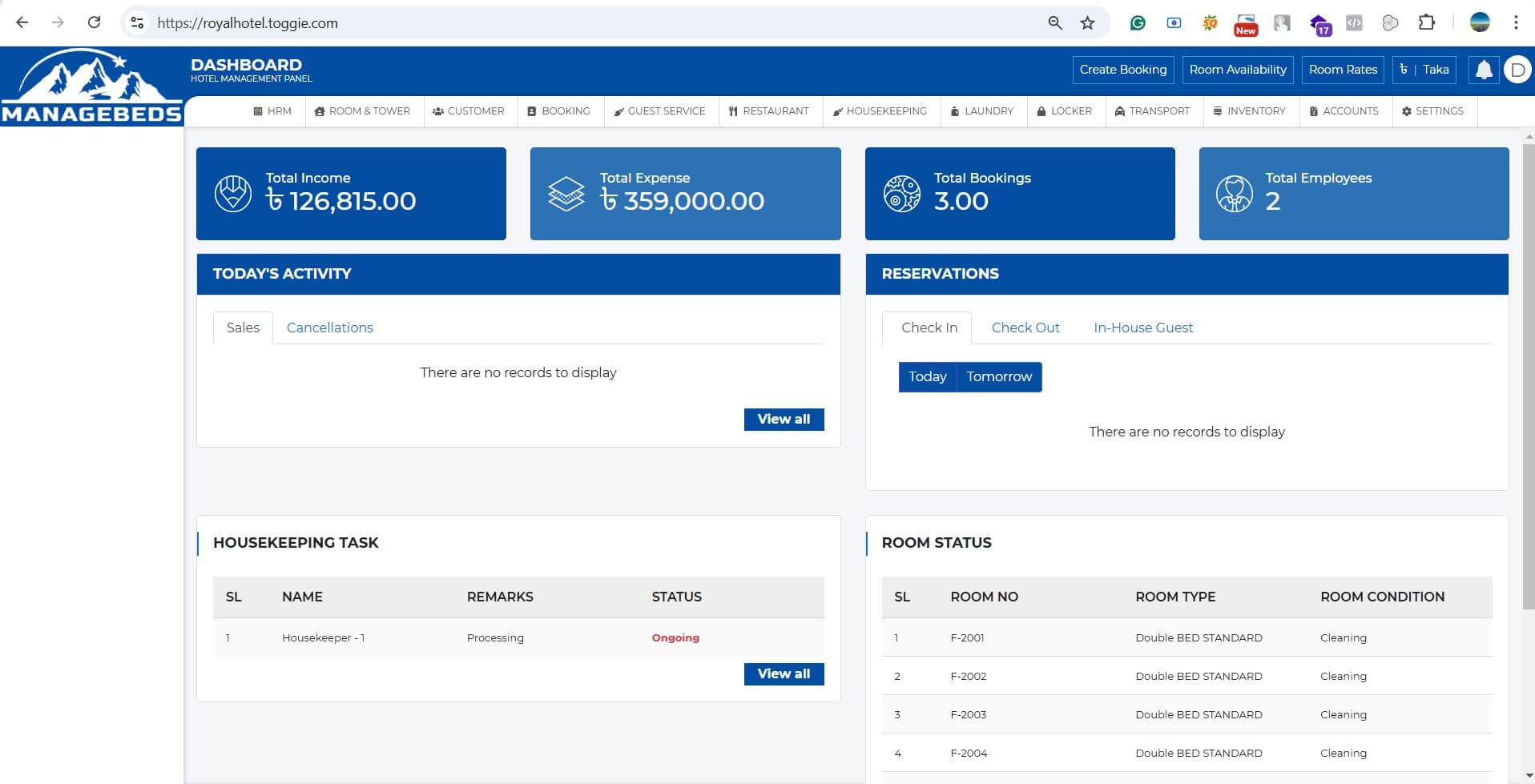The height and width of the screenshot is (784, 1535).
Task: Toggle reservations to Tomorrow
Action: point(999,376)
